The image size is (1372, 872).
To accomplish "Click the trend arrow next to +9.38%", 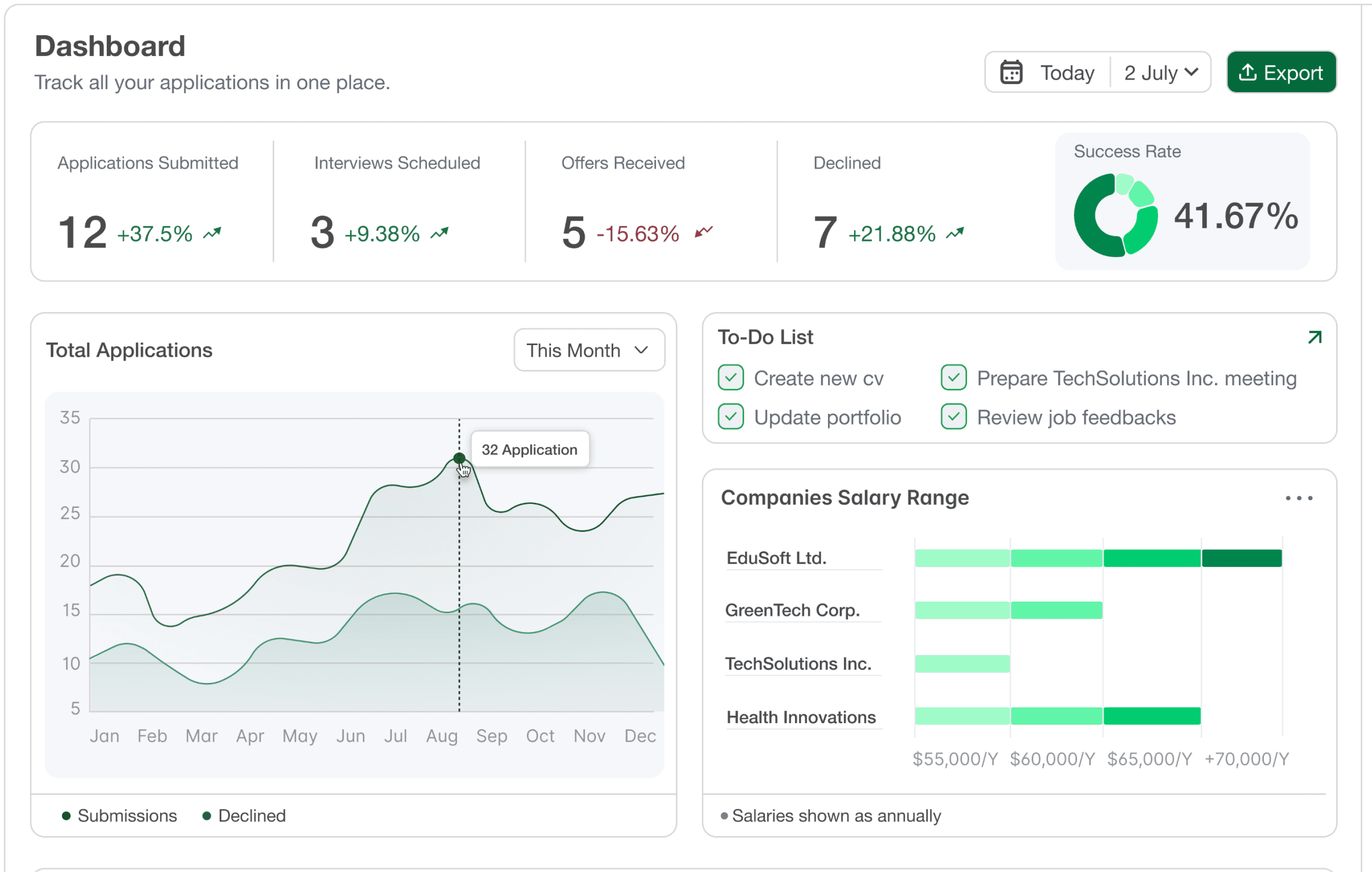I will [439, 233].
